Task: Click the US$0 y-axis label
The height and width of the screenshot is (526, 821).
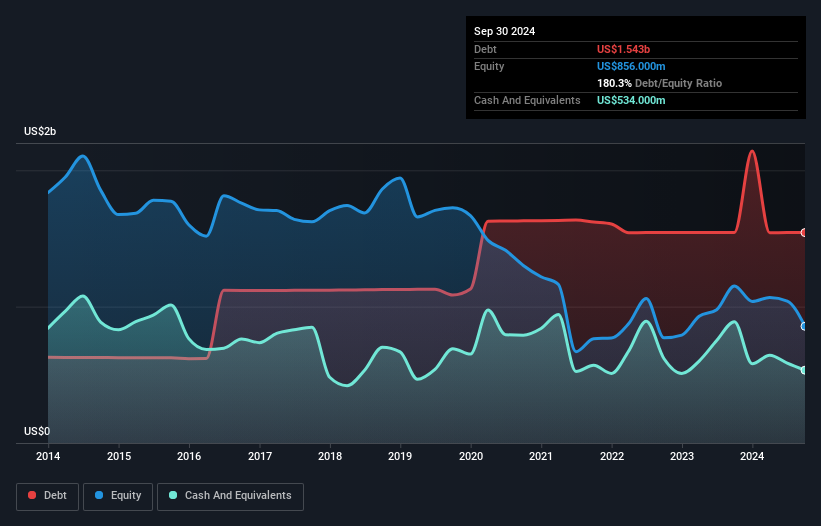Action: coord(37,431)
